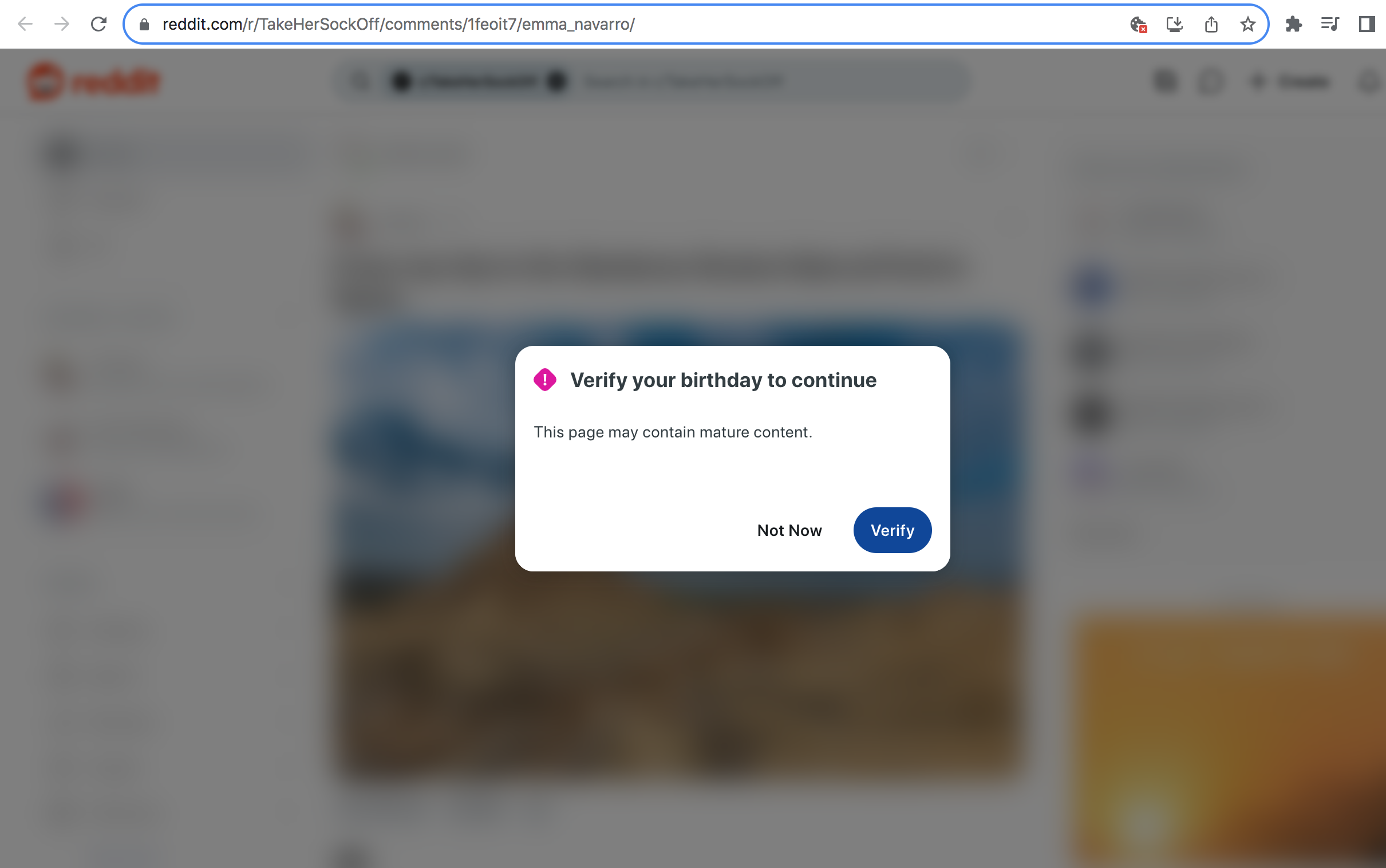Share this page using share icon
Viewport: 1386px width, 868px height.
1211,24
